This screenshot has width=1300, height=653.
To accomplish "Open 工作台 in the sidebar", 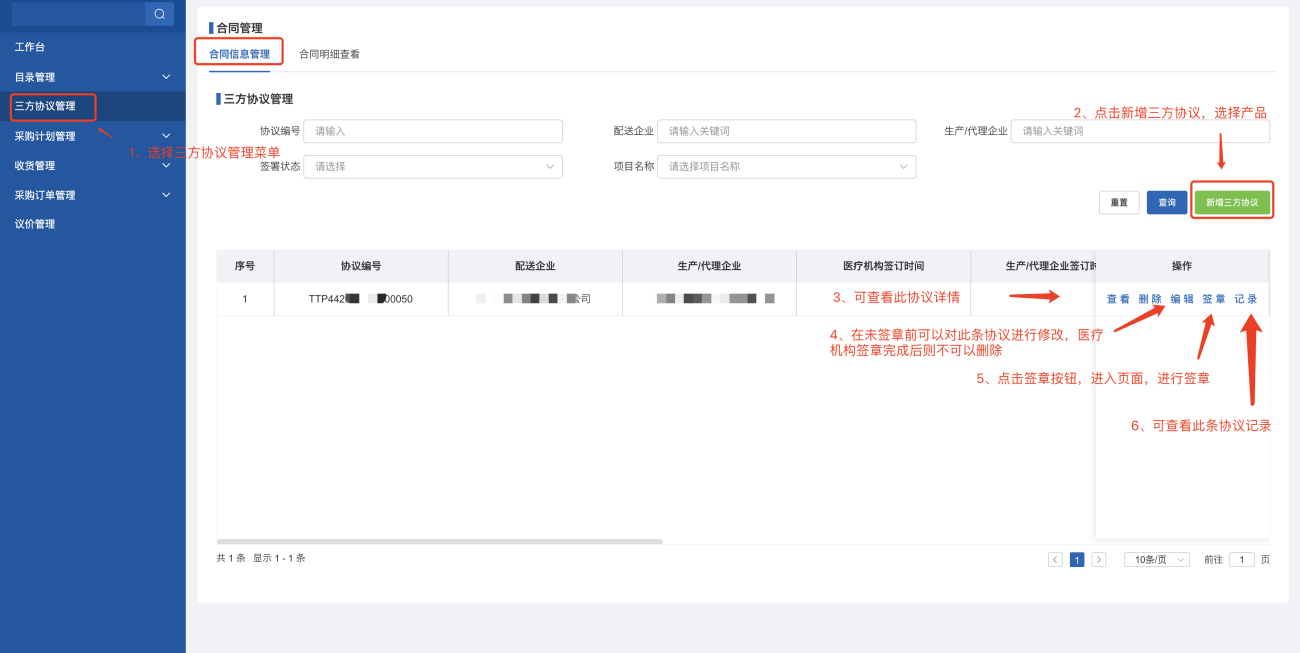I will (30, 47).
